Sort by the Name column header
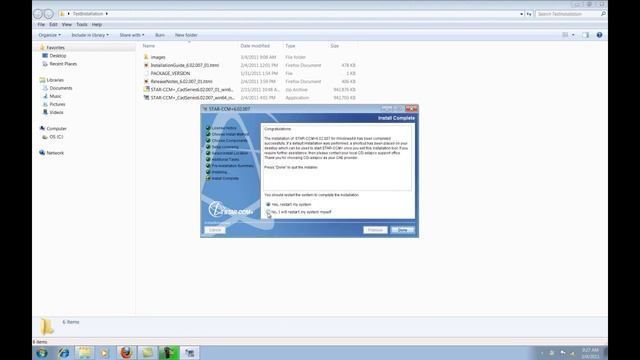 point(149,46)
